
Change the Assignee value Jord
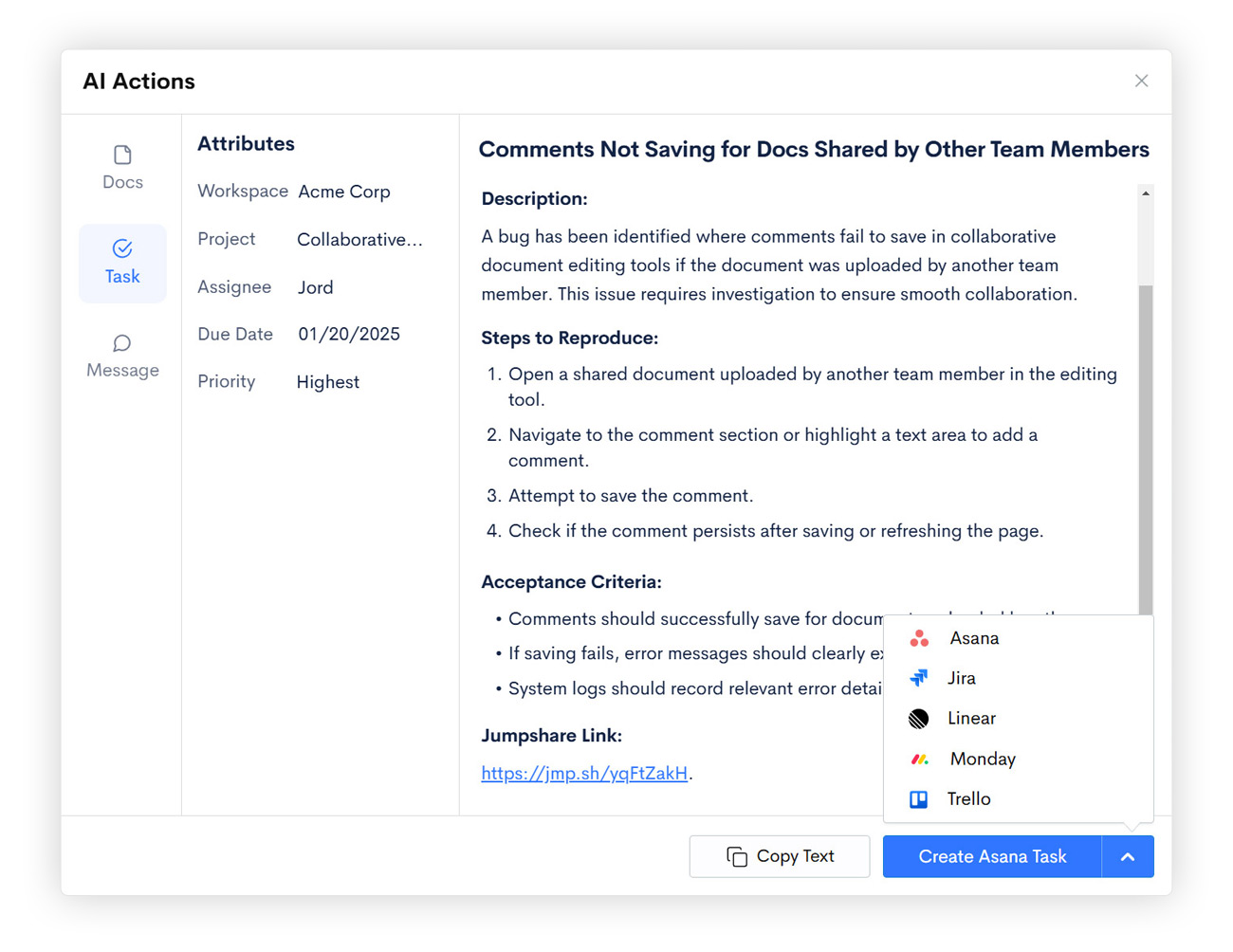pyautogui.click(x=316, y=287)
